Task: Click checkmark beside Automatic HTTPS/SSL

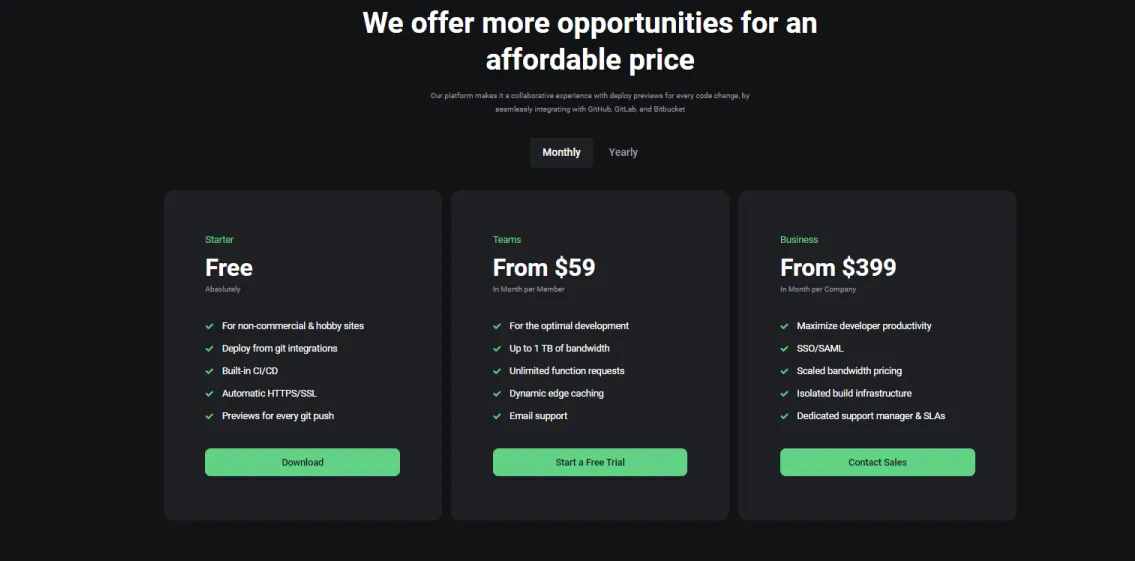Action: click(x=209, y=394)
